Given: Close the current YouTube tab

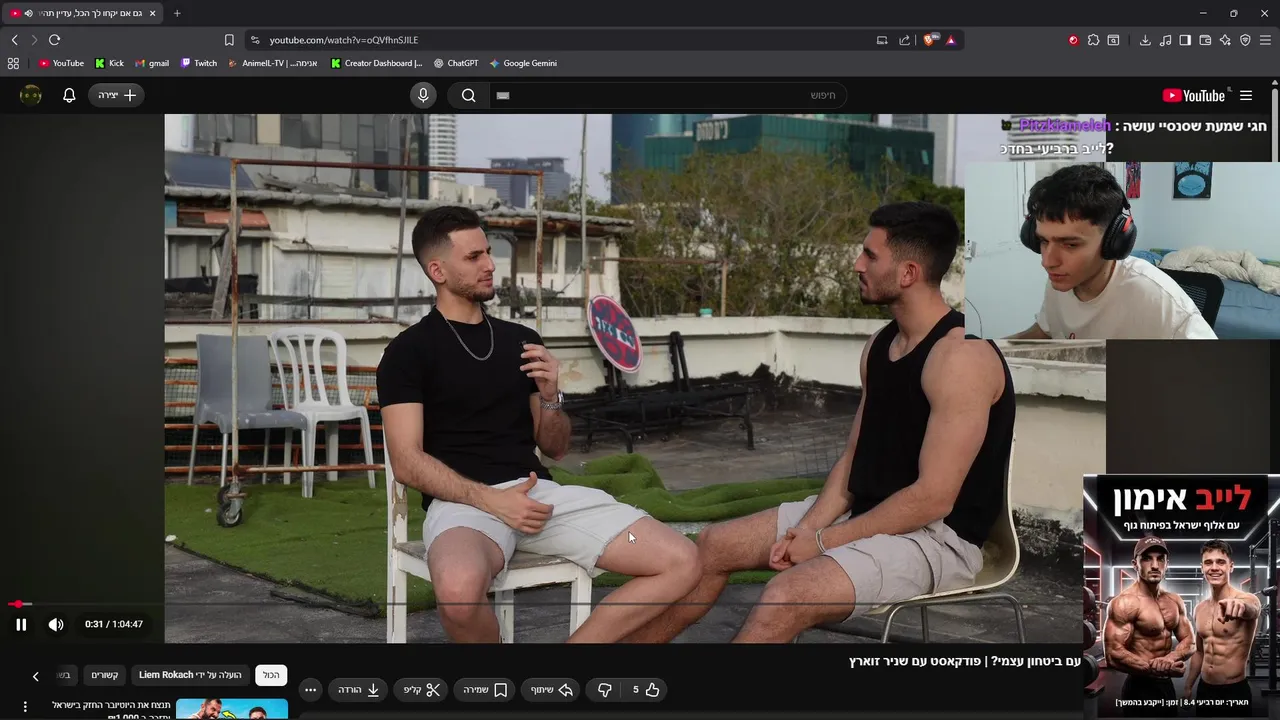Looking at the screenshot, I should [152, 13].
